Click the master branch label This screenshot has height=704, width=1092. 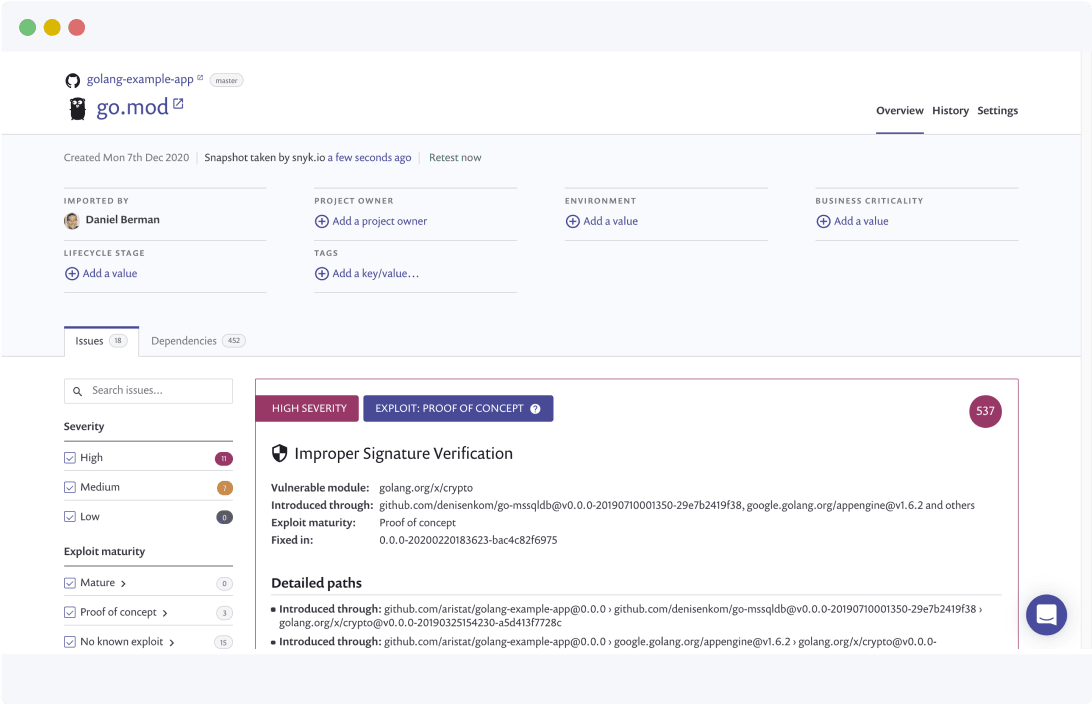coord(226,81)
